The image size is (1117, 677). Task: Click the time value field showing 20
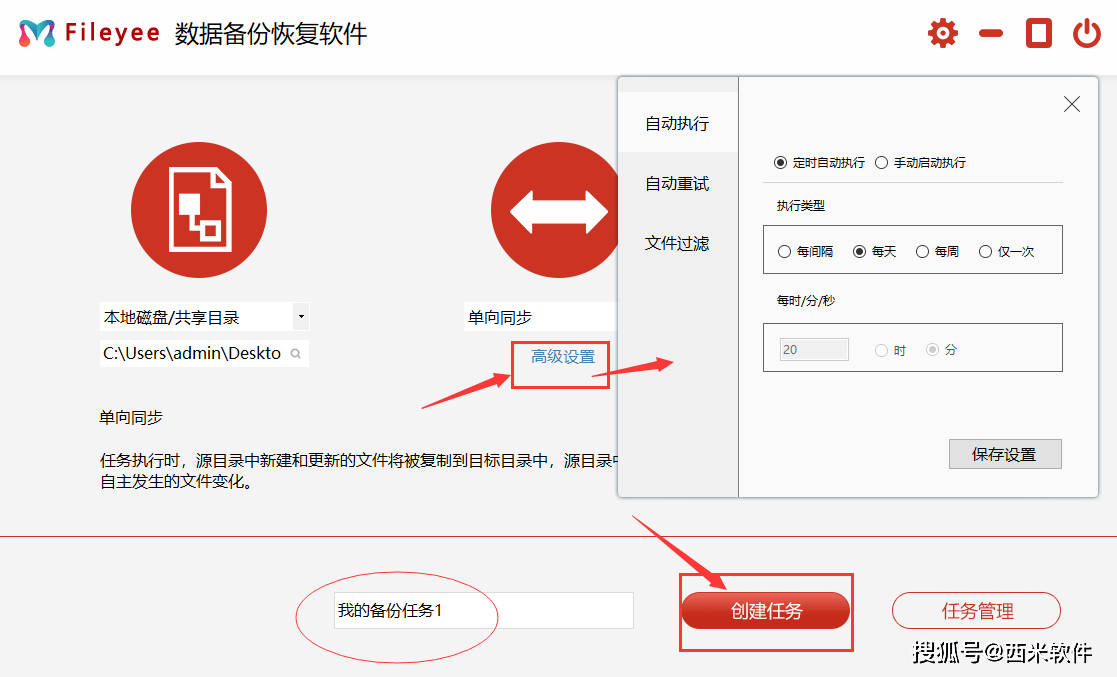[x=814, y=349]
